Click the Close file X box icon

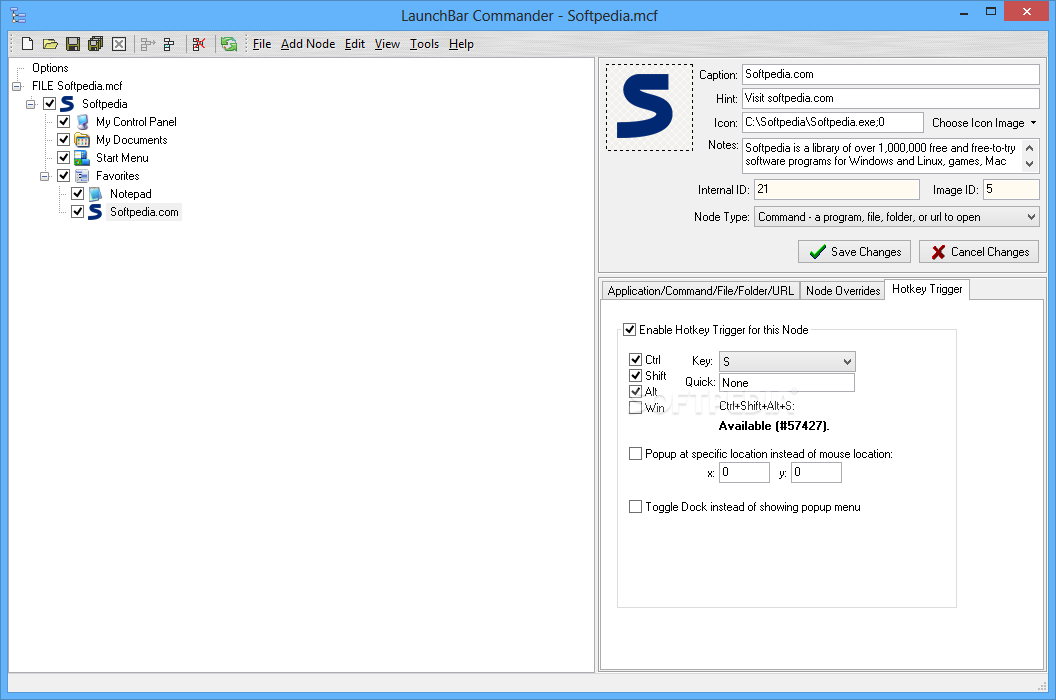point(119,44)
